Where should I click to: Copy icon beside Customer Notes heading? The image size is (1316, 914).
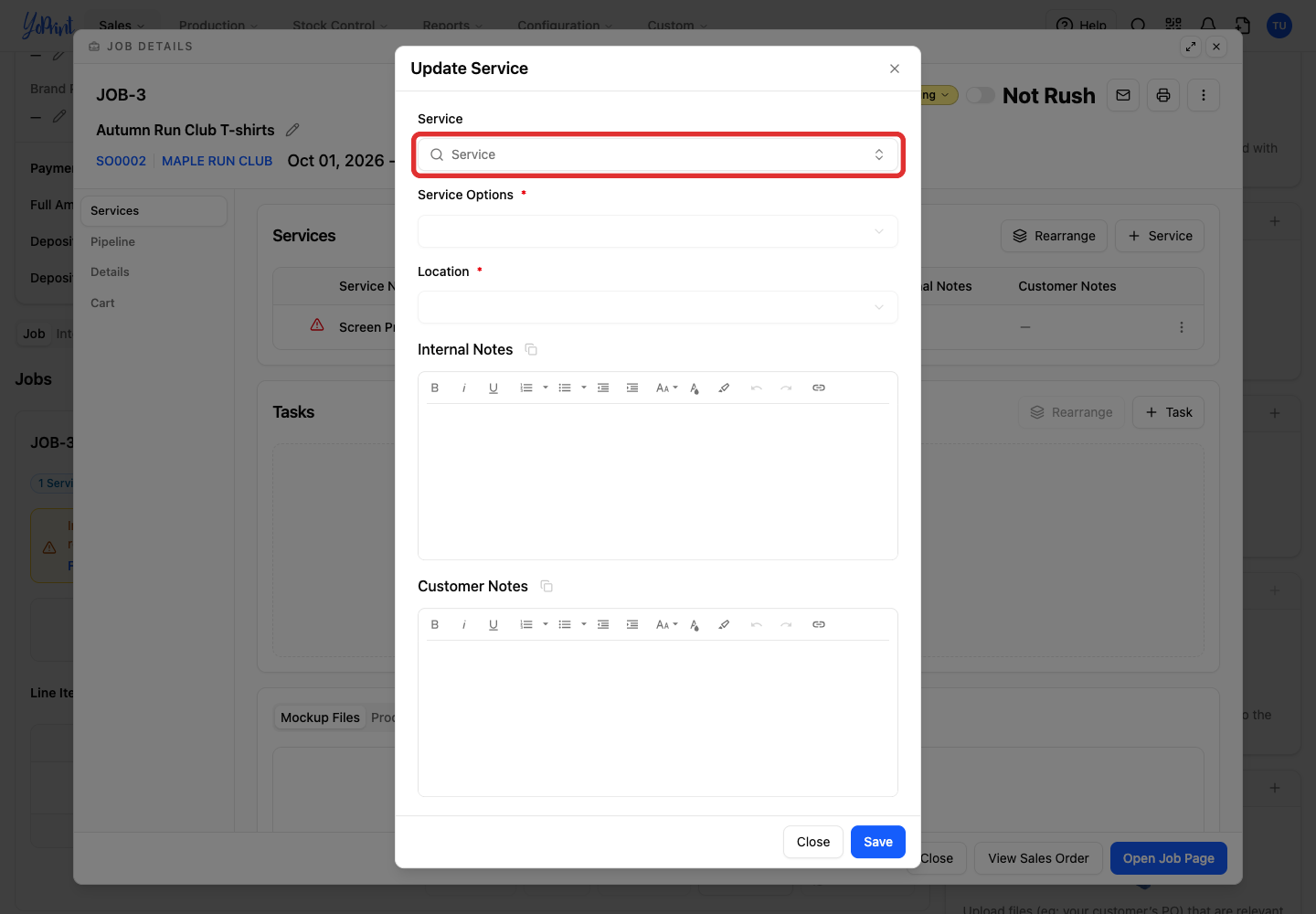click(x=547, y=586)
